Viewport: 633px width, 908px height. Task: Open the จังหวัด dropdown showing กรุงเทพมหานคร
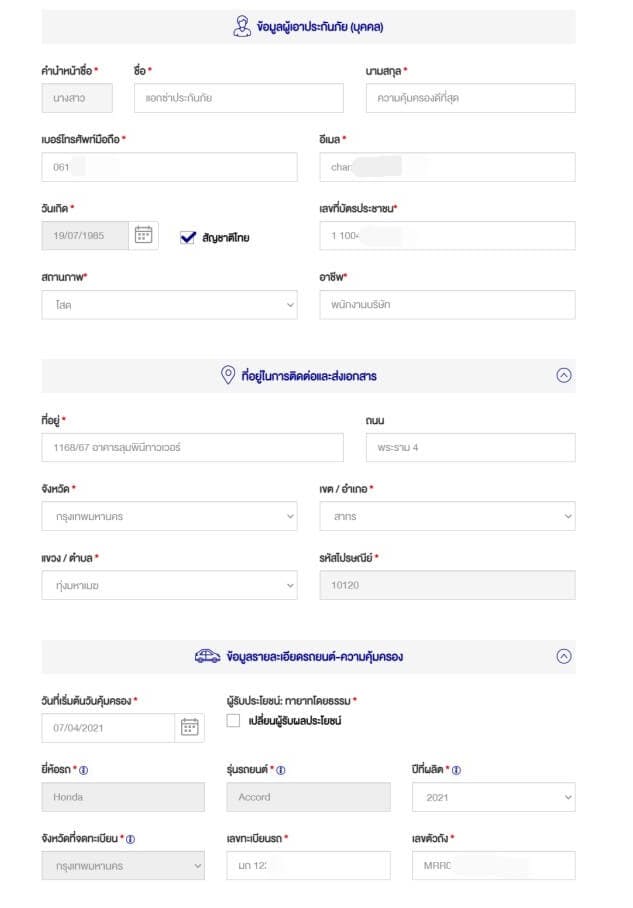[x=169, y=516]
